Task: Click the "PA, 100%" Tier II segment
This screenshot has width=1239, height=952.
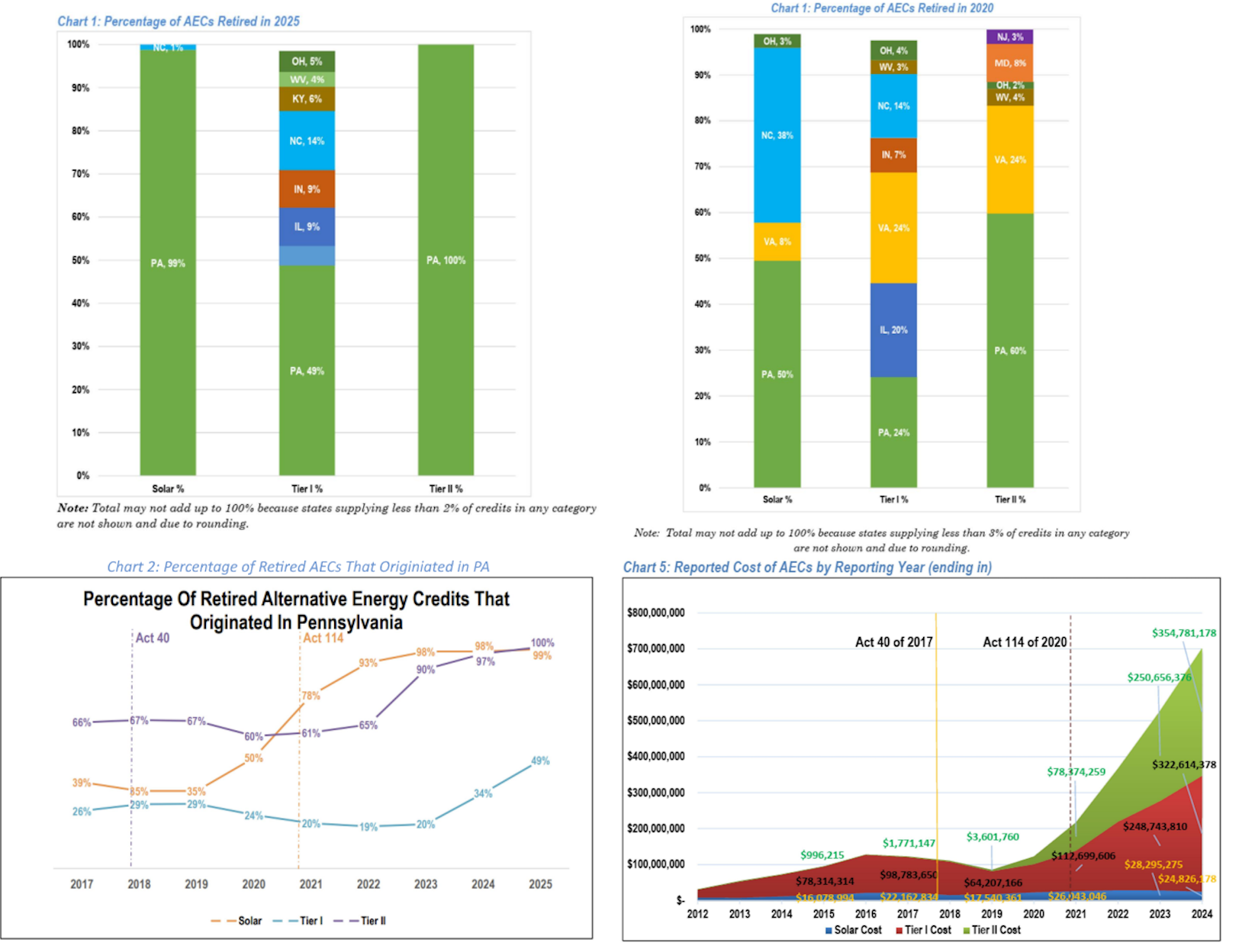Action: tap(446, 260)
